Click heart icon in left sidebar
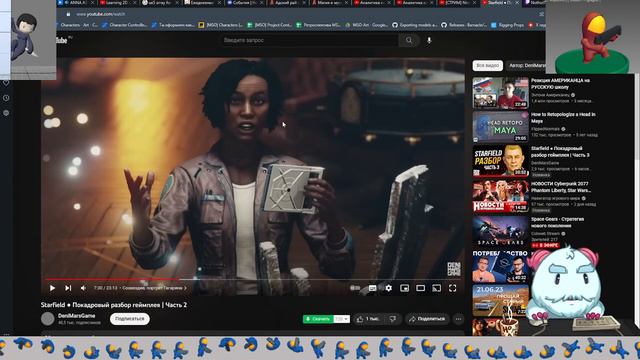 point(6,83)
